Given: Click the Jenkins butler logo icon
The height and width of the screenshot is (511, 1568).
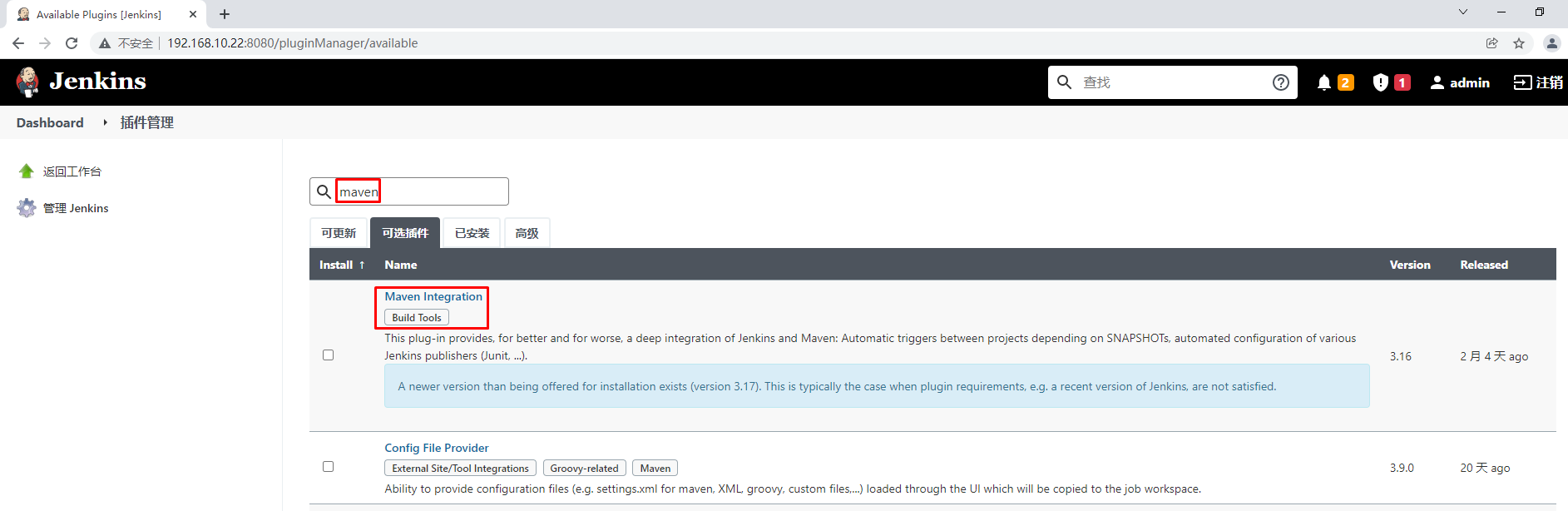Looking at the screenshot, I should 27,82.
